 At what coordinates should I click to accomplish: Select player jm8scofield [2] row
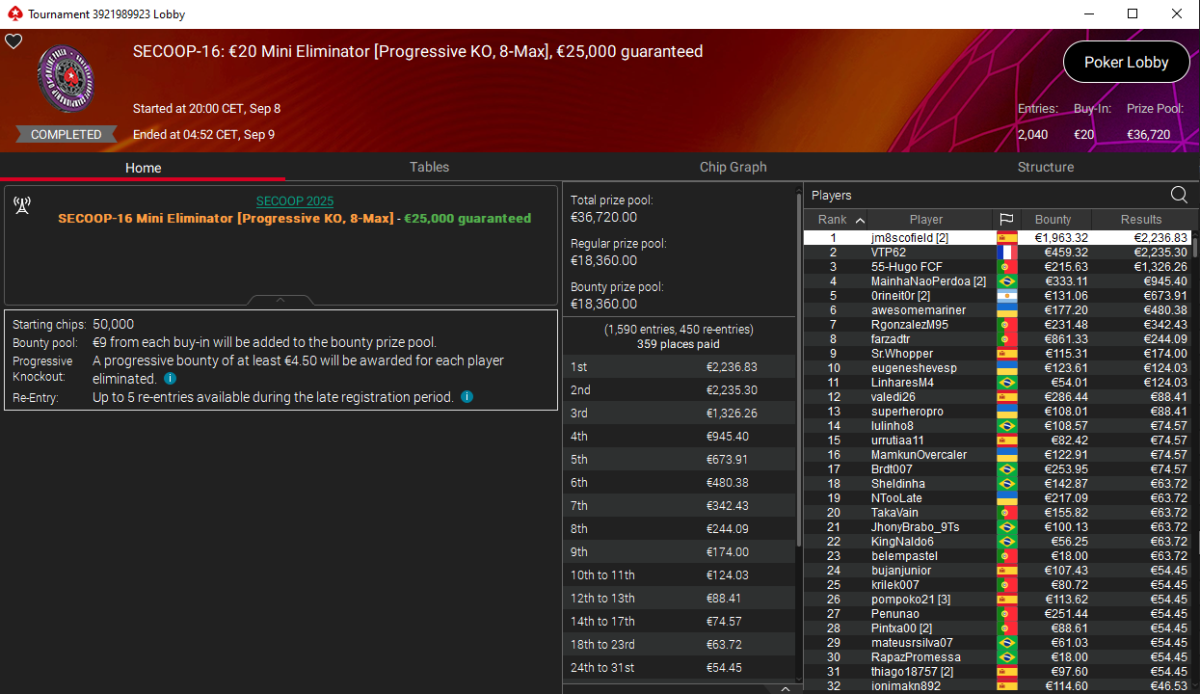(998, 238)
